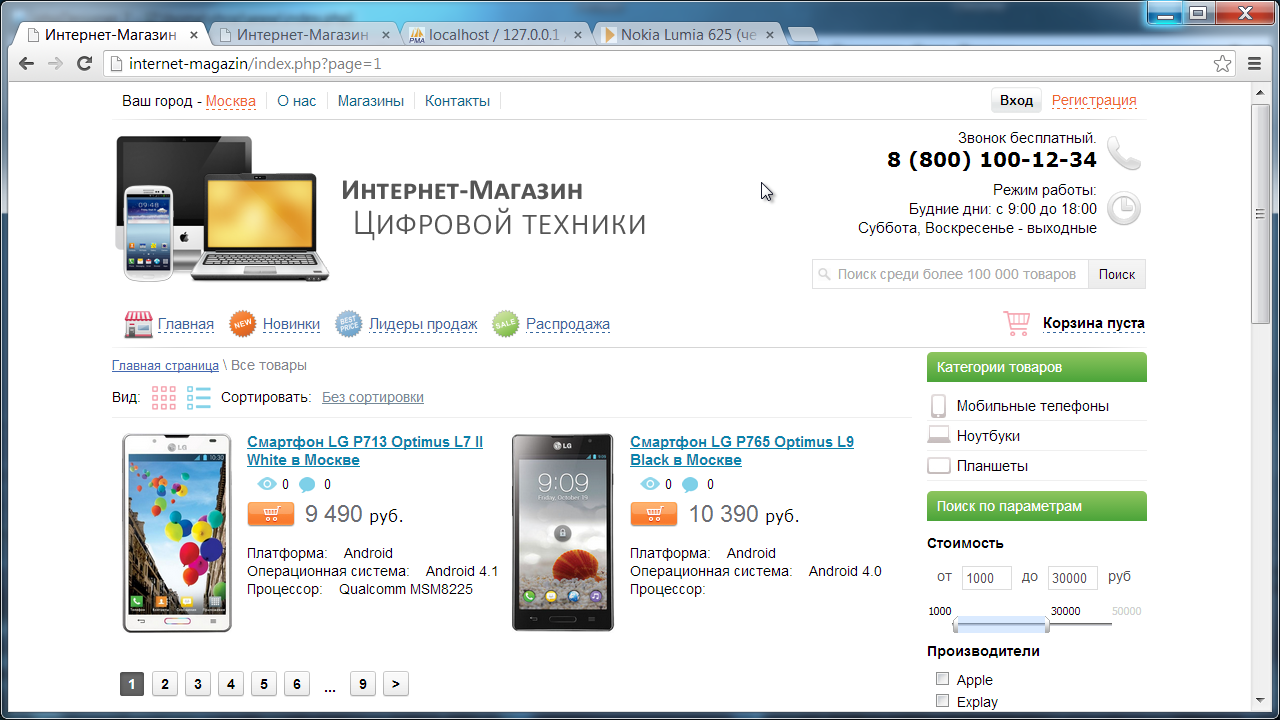Click views eye icon for LG P765
This screenshot has width=1280, height=720.
tap(650, 485)
